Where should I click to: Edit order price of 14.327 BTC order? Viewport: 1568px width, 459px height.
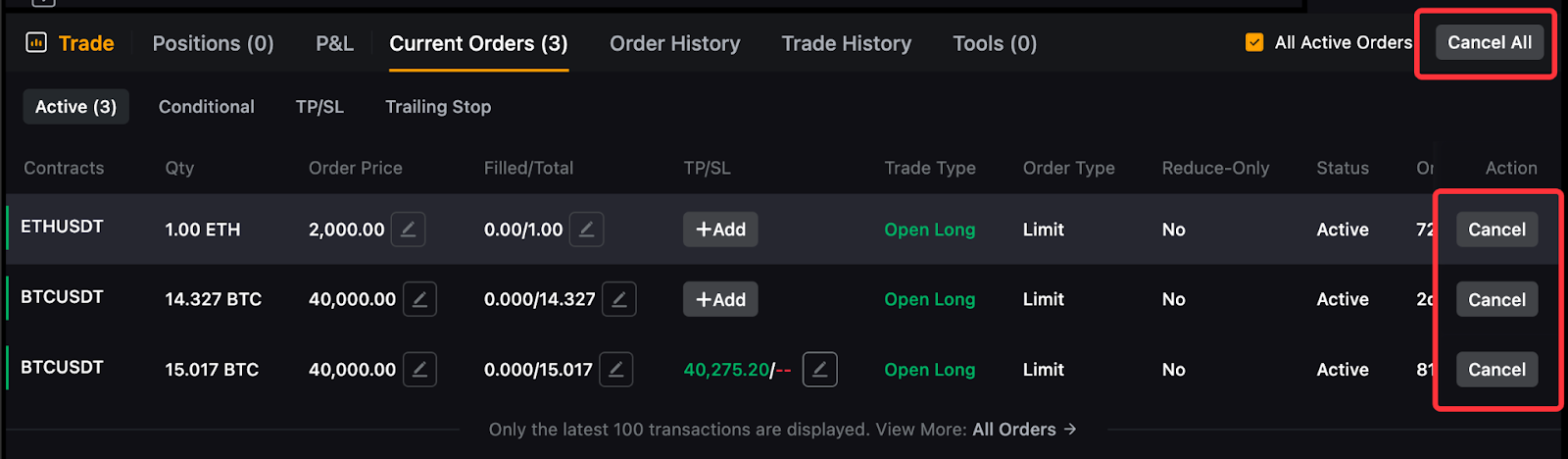pos(419,299)
